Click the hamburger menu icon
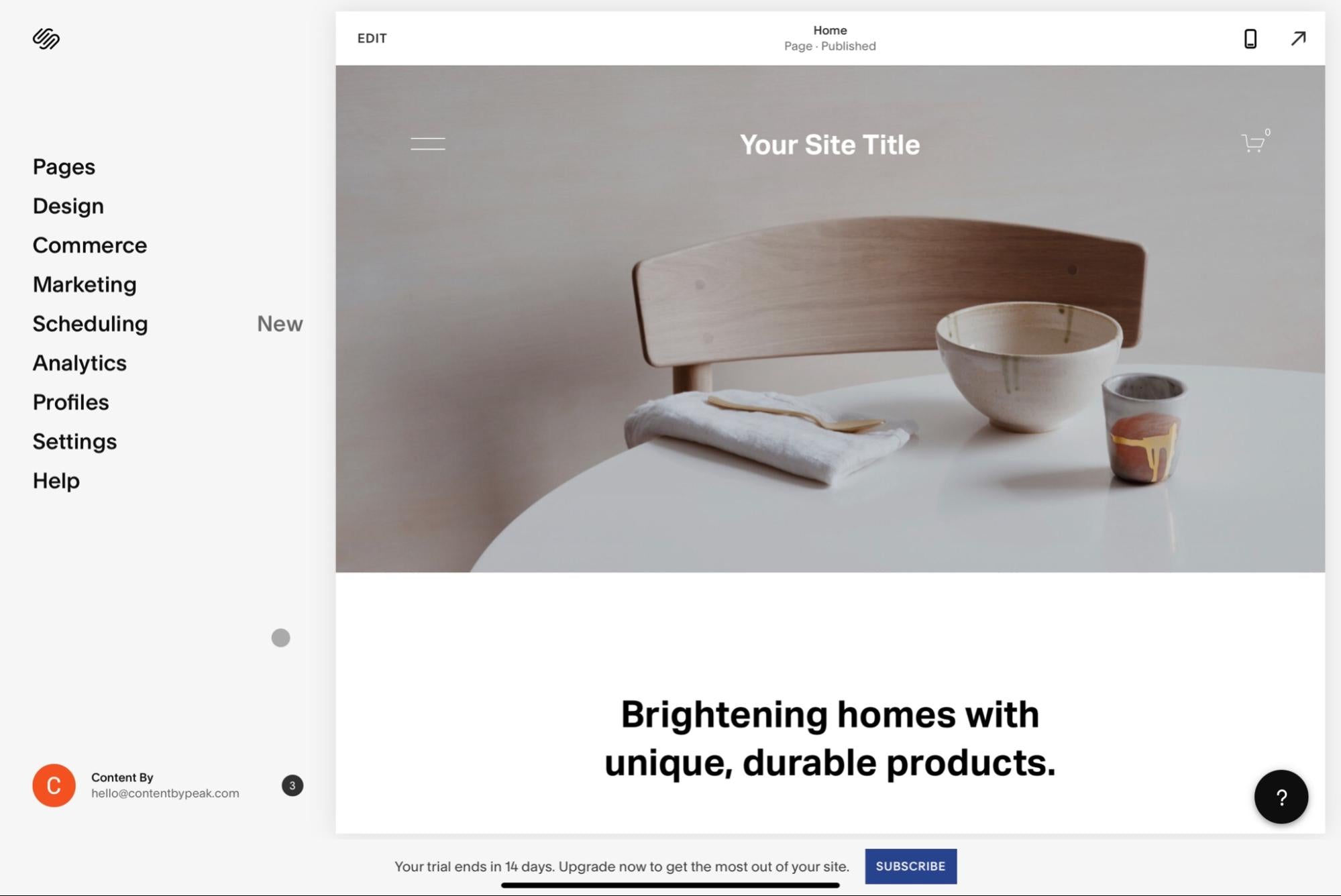 coord(427,144)
